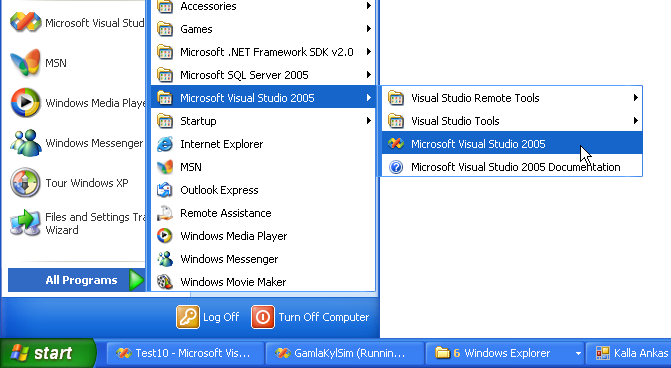Click the Windows start button
This screenshot has height=368, width=671.
click(48, 353)
